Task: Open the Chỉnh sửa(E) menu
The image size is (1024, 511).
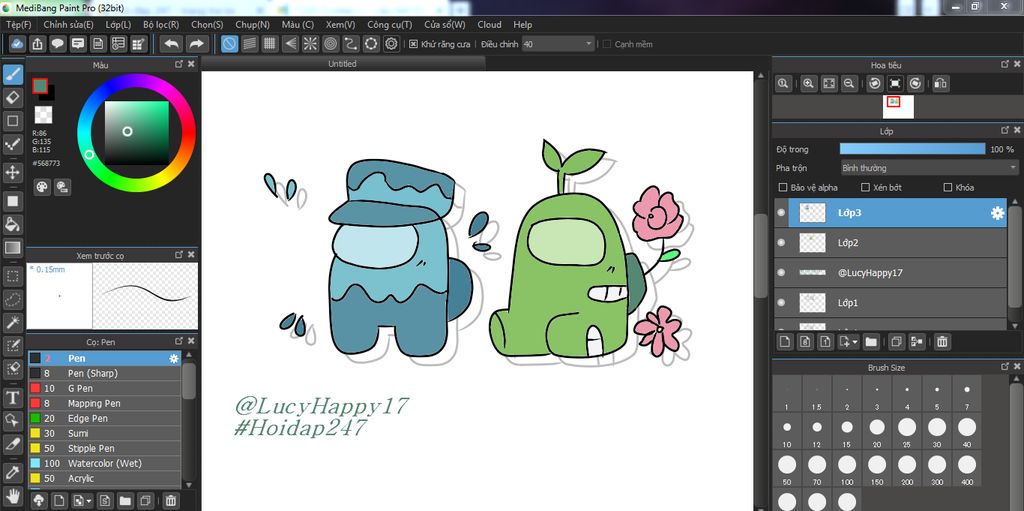Action: click(69, 25)
